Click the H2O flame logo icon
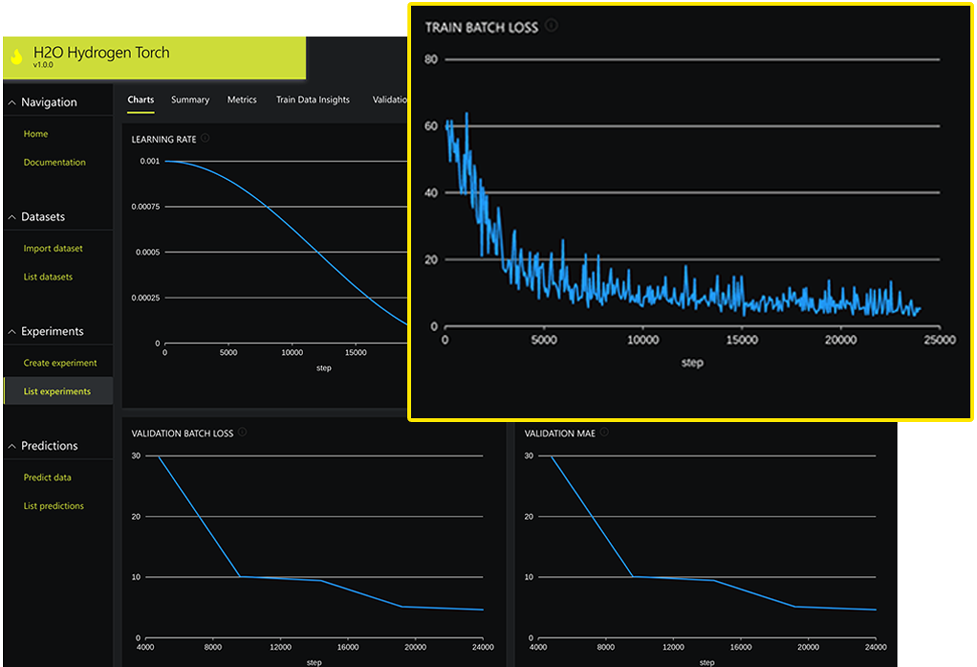The width and height of the screenshot is (977, 667). click(x=16, y=58)
